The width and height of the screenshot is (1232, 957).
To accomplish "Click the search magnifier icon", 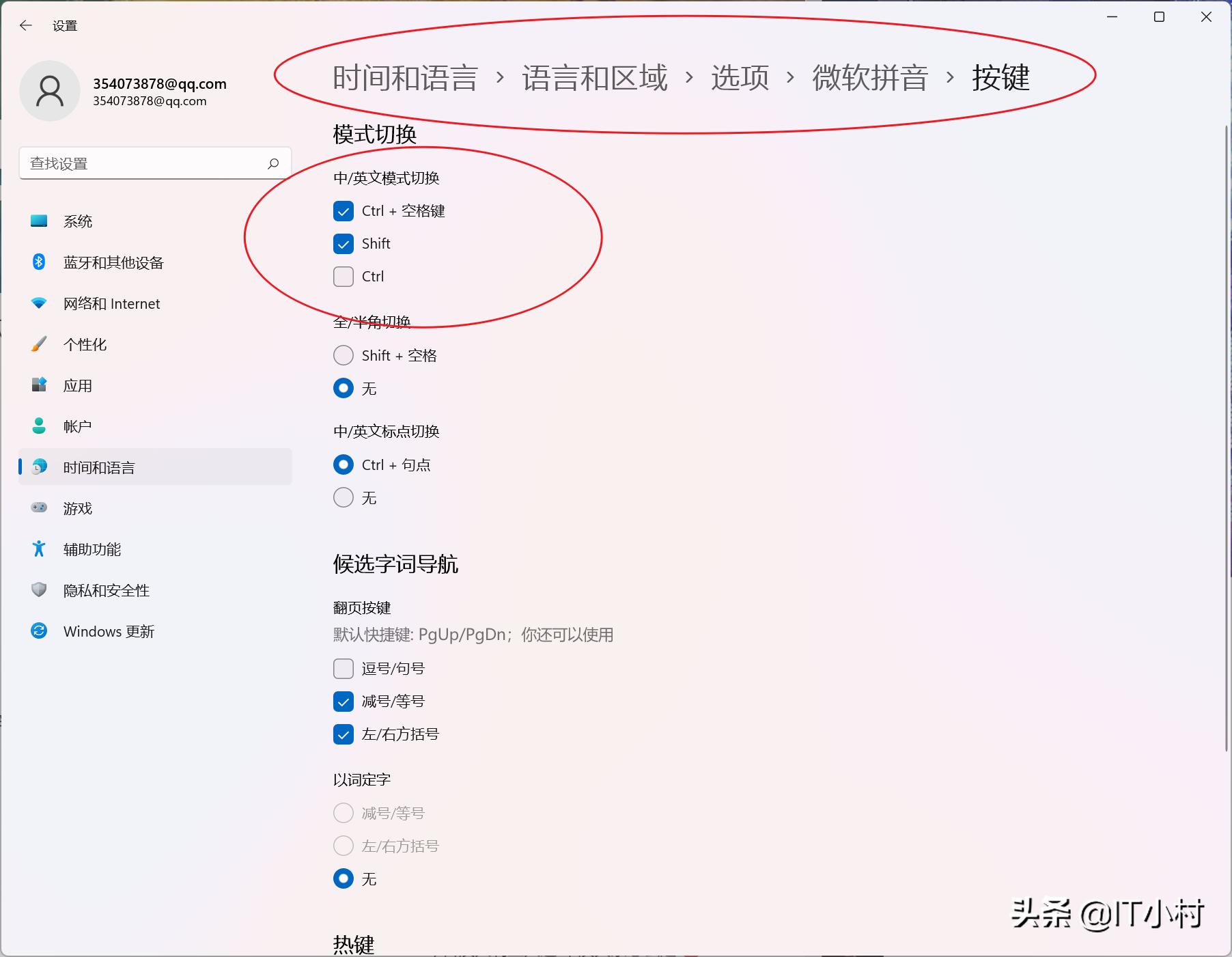I will (x=273, y=163).
